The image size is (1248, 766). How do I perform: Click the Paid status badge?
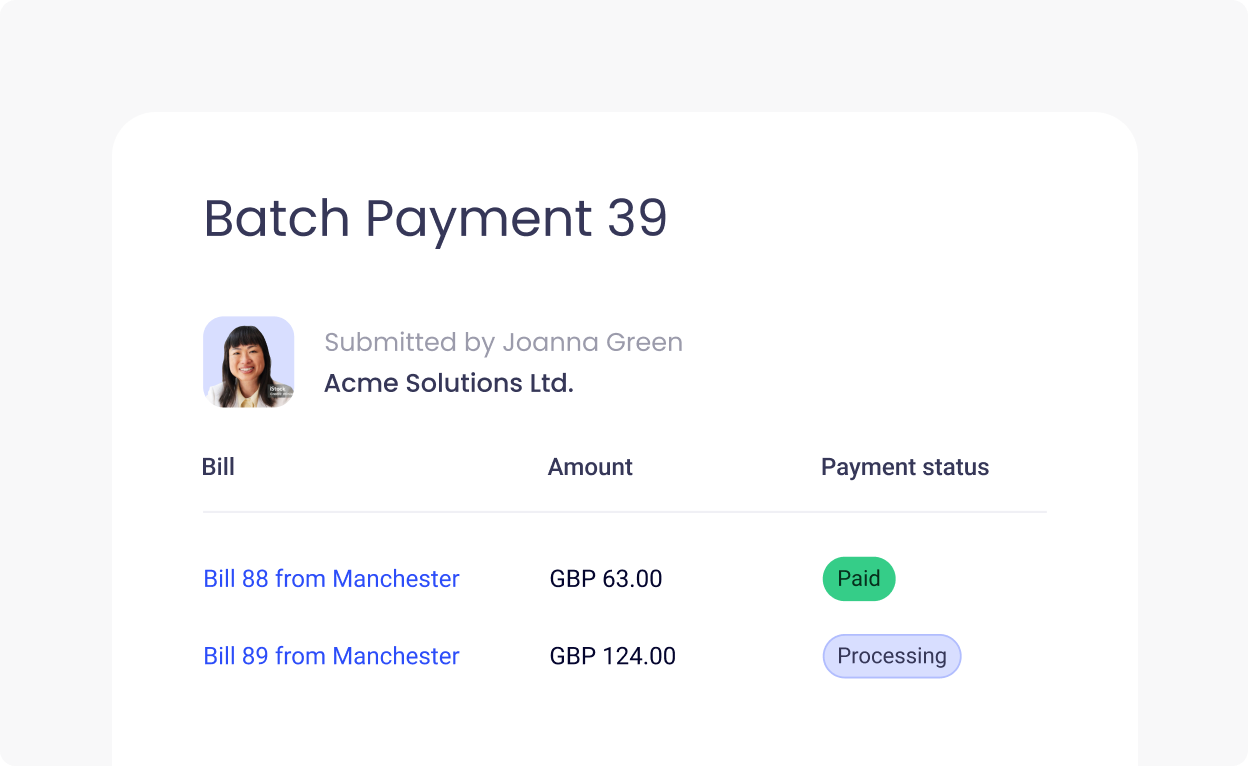858,579
